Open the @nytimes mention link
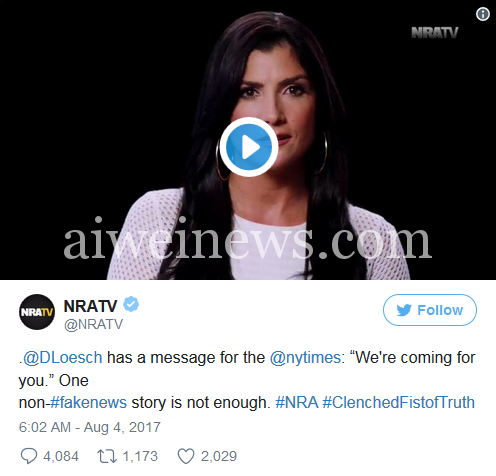Screen dimensions: 496x476 coord(305,358)
